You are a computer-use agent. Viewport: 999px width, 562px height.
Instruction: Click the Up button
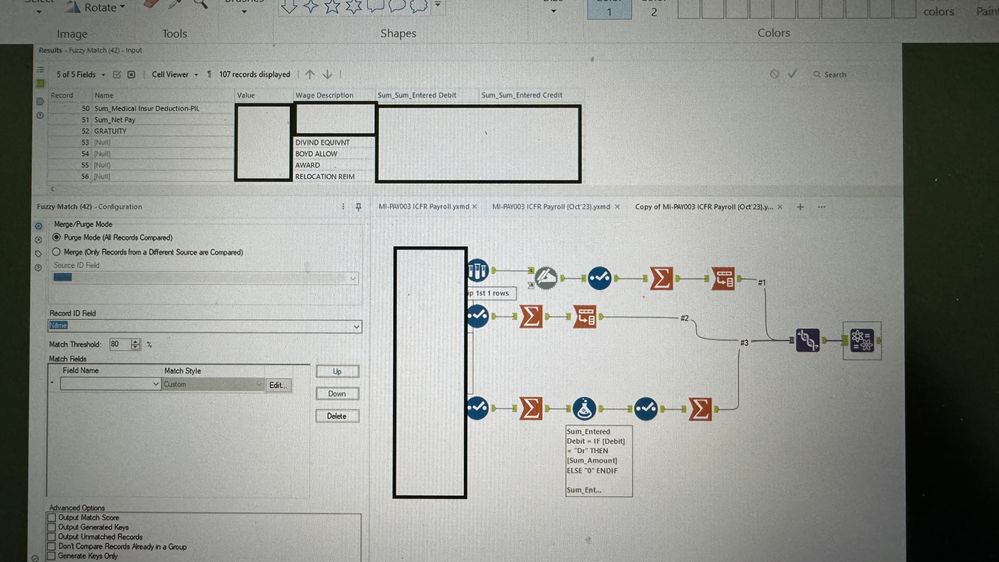tap(337, 371)
